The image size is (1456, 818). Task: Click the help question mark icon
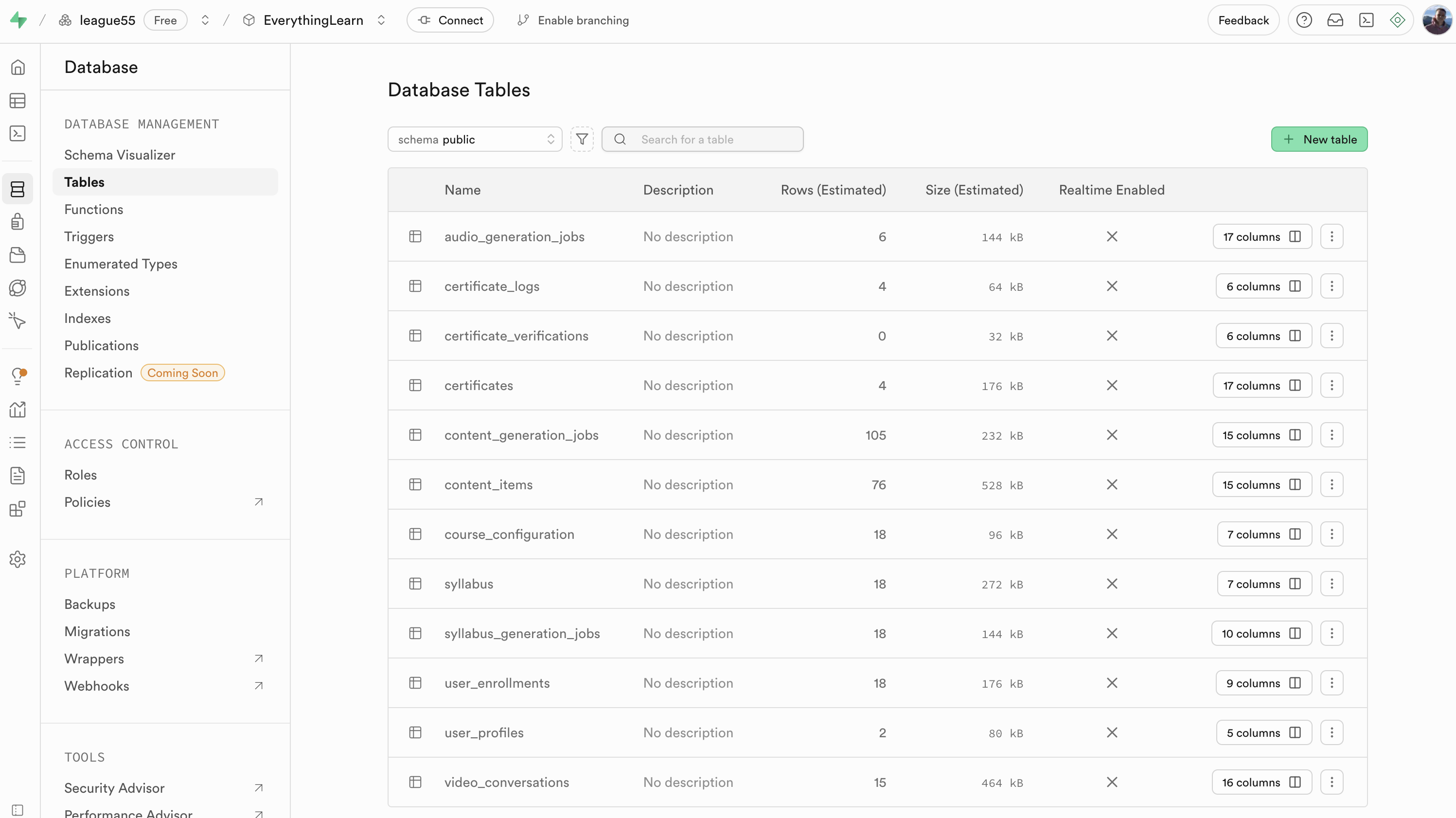[x=1303, y=20]
